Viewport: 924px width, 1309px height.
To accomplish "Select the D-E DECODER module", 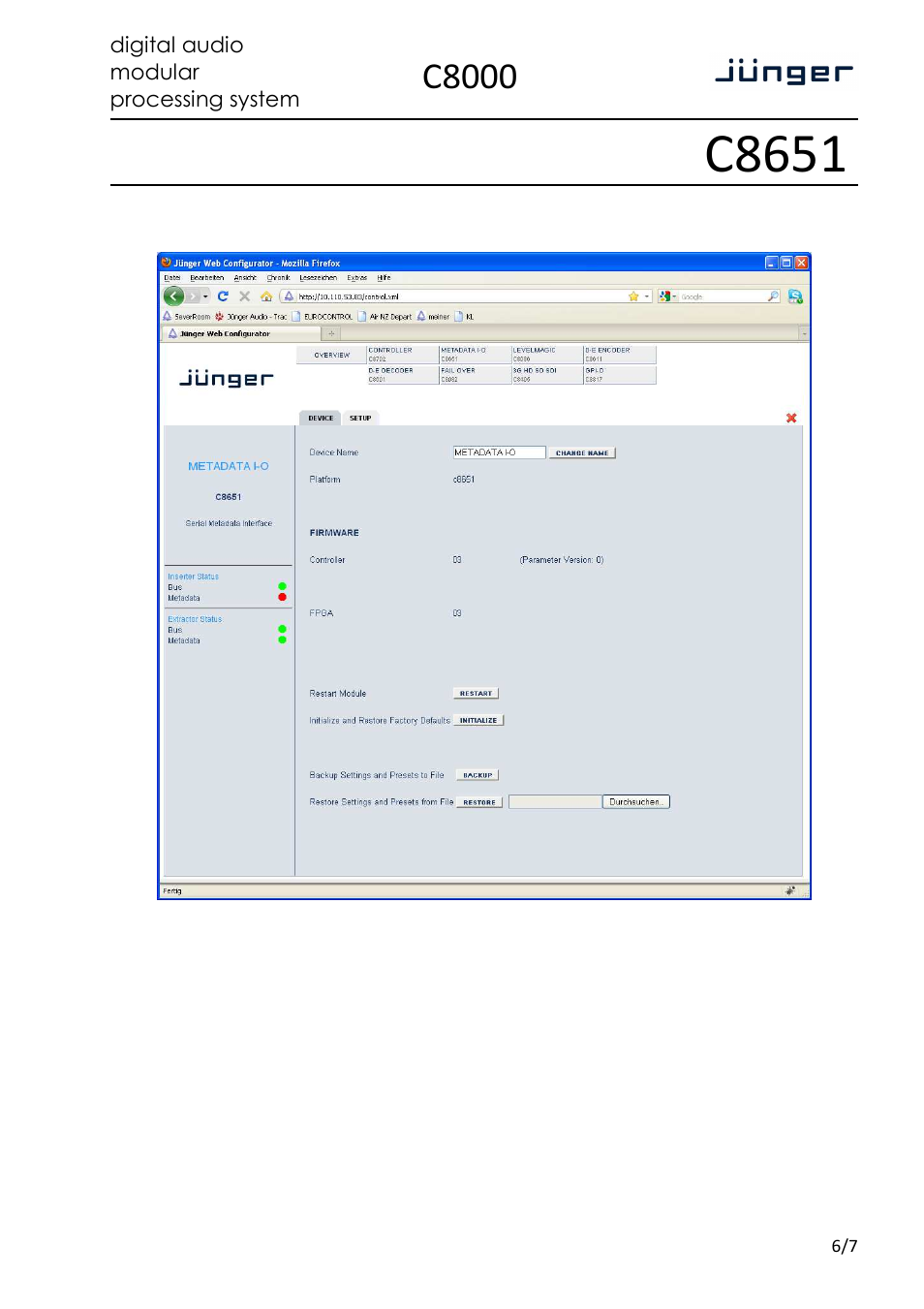I will tap(402, 375).
